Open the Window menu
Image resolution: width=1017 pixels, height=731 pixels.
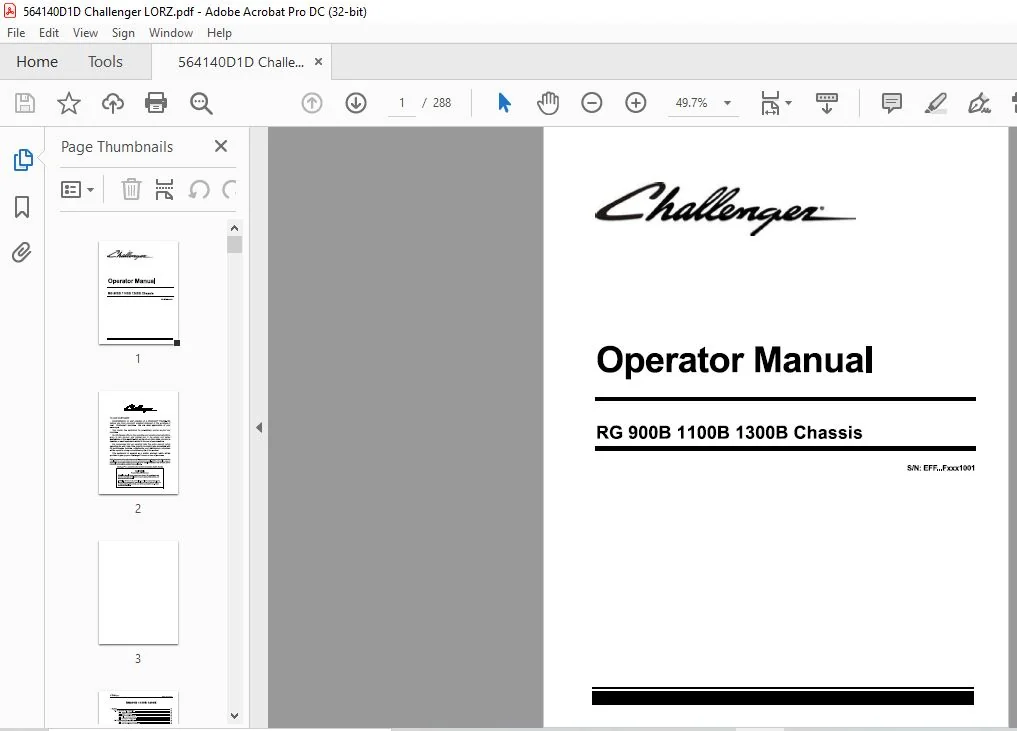click(x=171, y=33)
